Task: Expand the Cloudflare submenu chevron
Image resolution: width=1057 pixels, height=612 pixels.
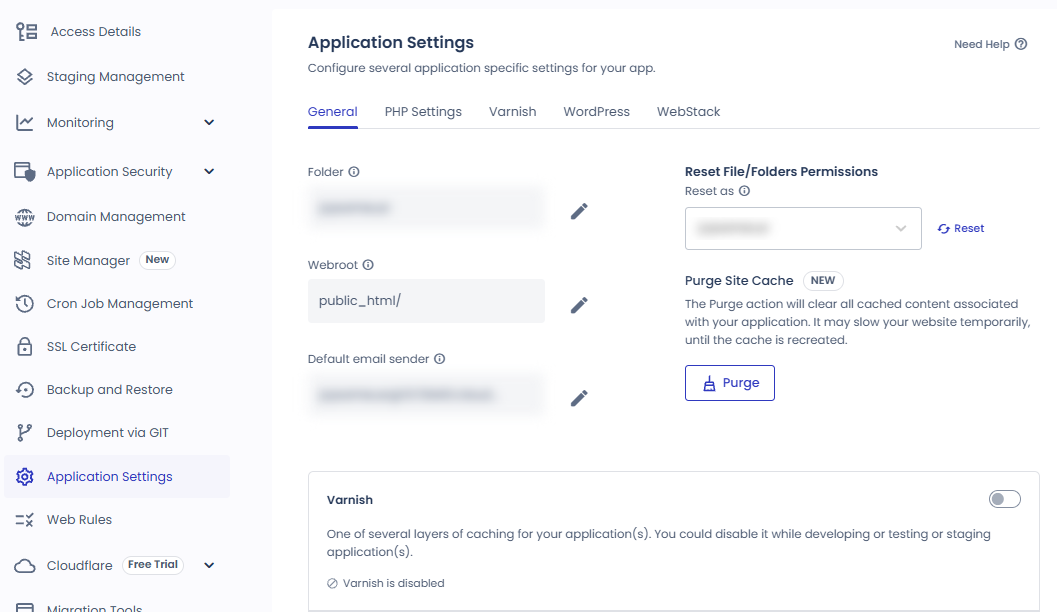Action: click(209, 565)
